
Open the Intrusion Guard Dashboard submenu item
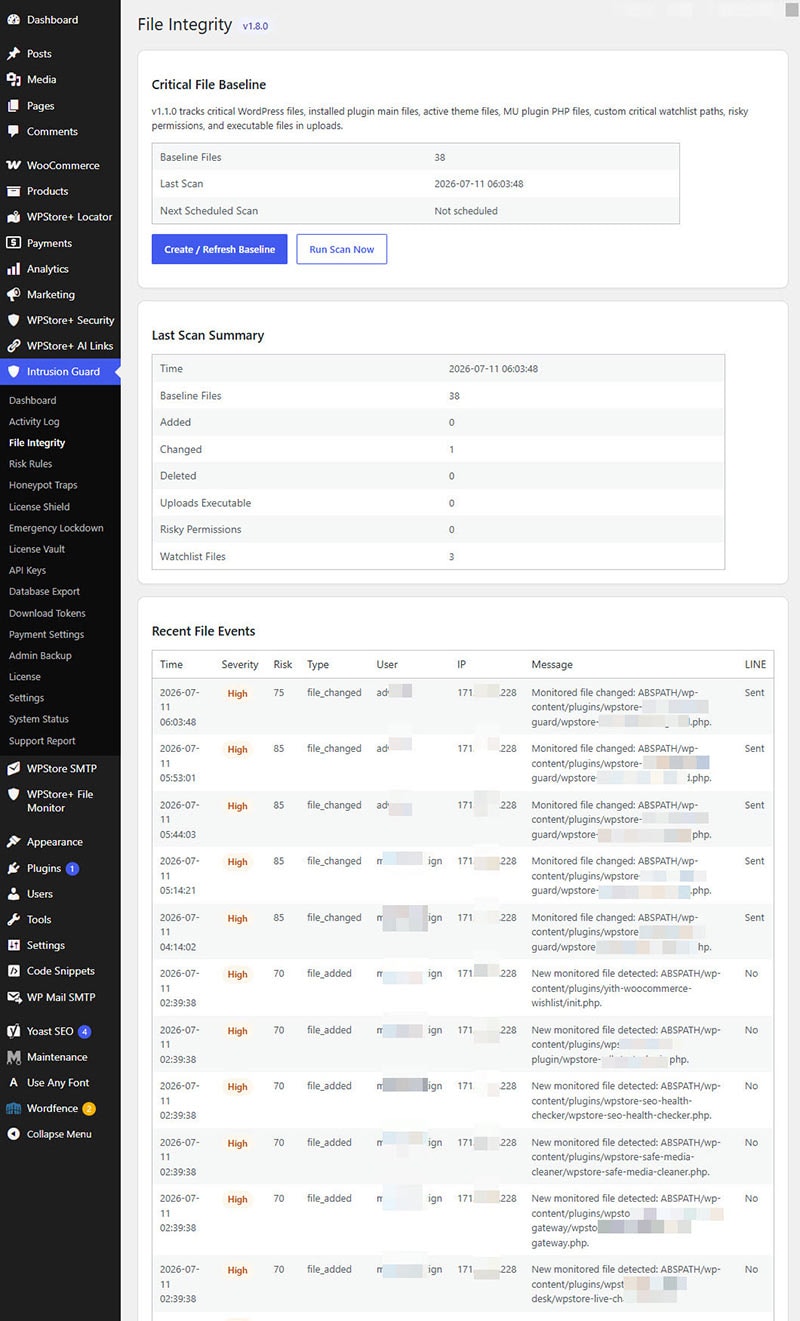pyautogui.click(x=33, y=401)
